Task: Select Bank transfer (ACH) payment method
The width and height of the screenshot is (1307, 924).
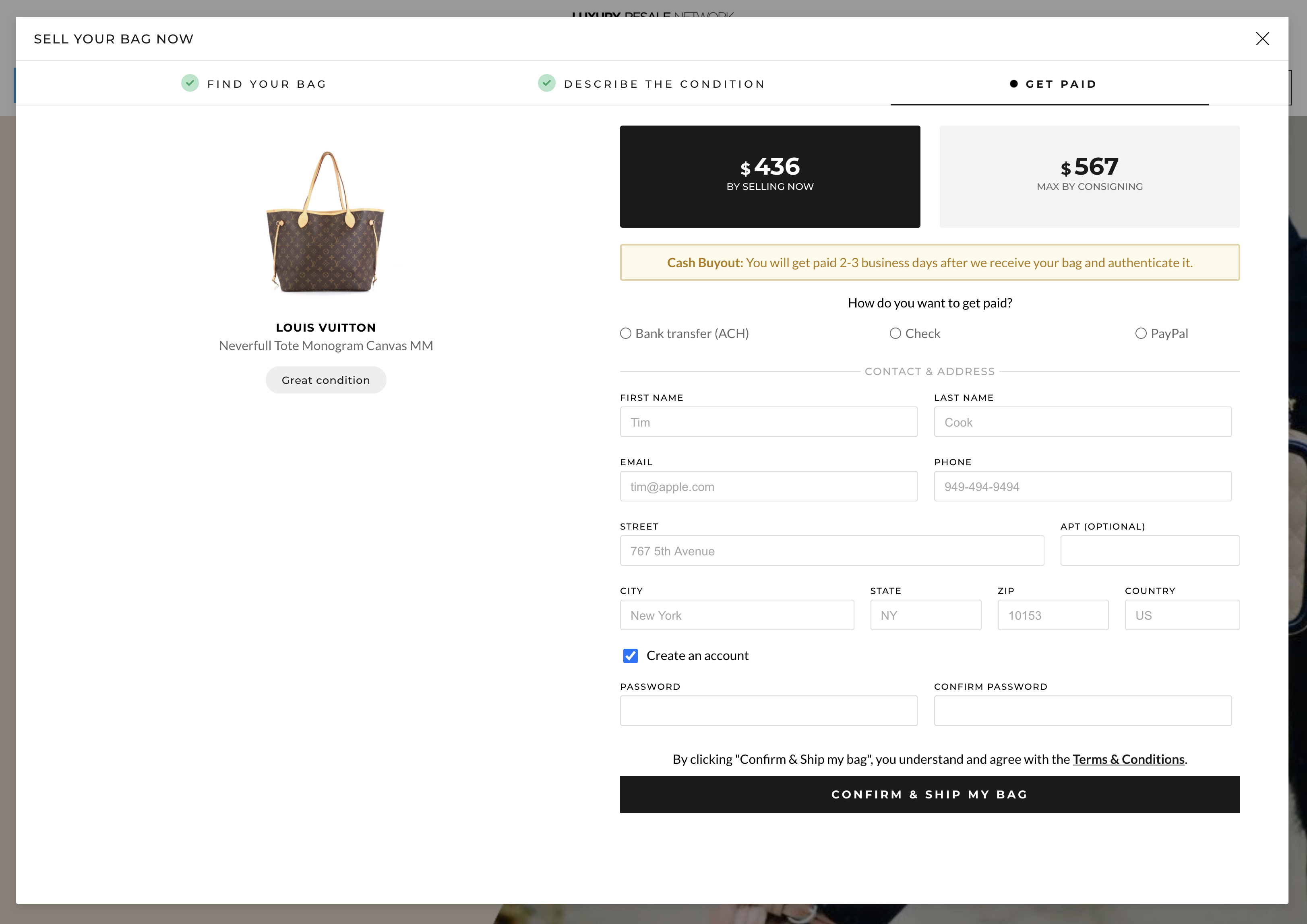Action: (x=626, y=333)
